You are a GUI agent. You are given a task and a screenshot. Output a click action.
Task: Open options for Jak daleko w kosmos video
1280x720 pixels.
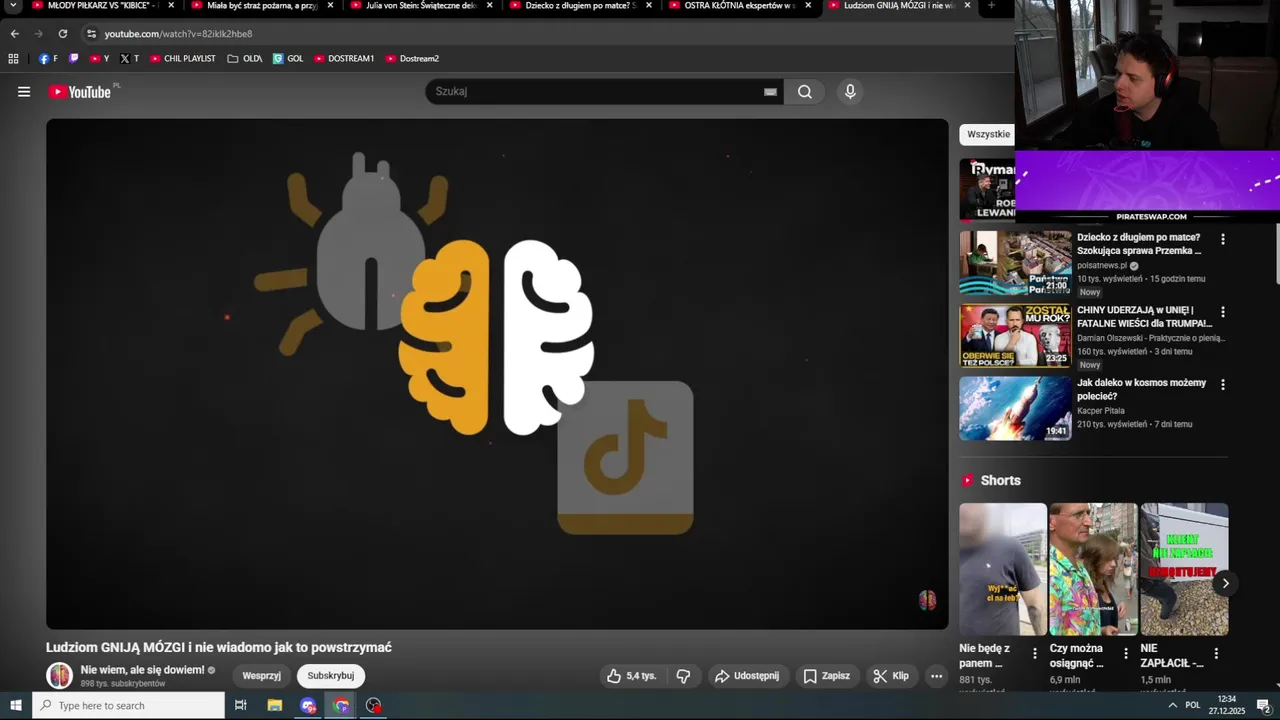coord(1222,384)
